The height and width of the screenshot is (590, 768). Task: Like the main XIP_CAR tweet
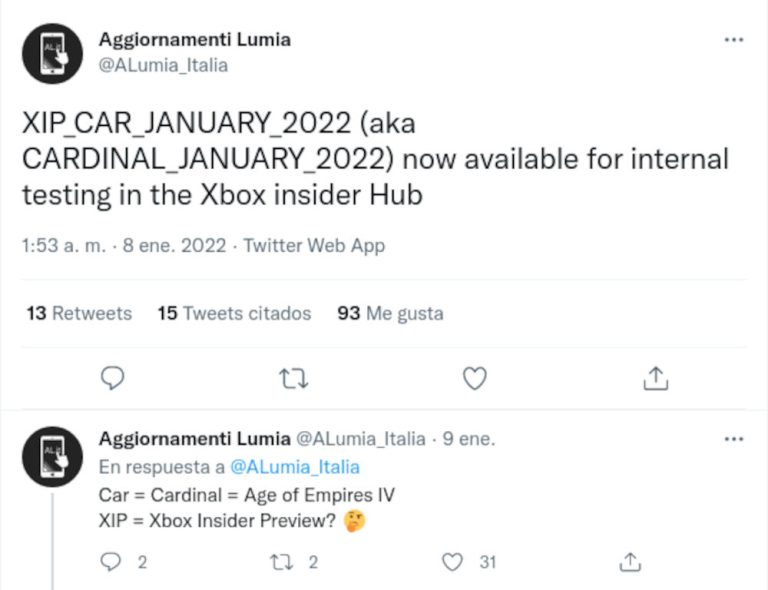click(475, 377)
